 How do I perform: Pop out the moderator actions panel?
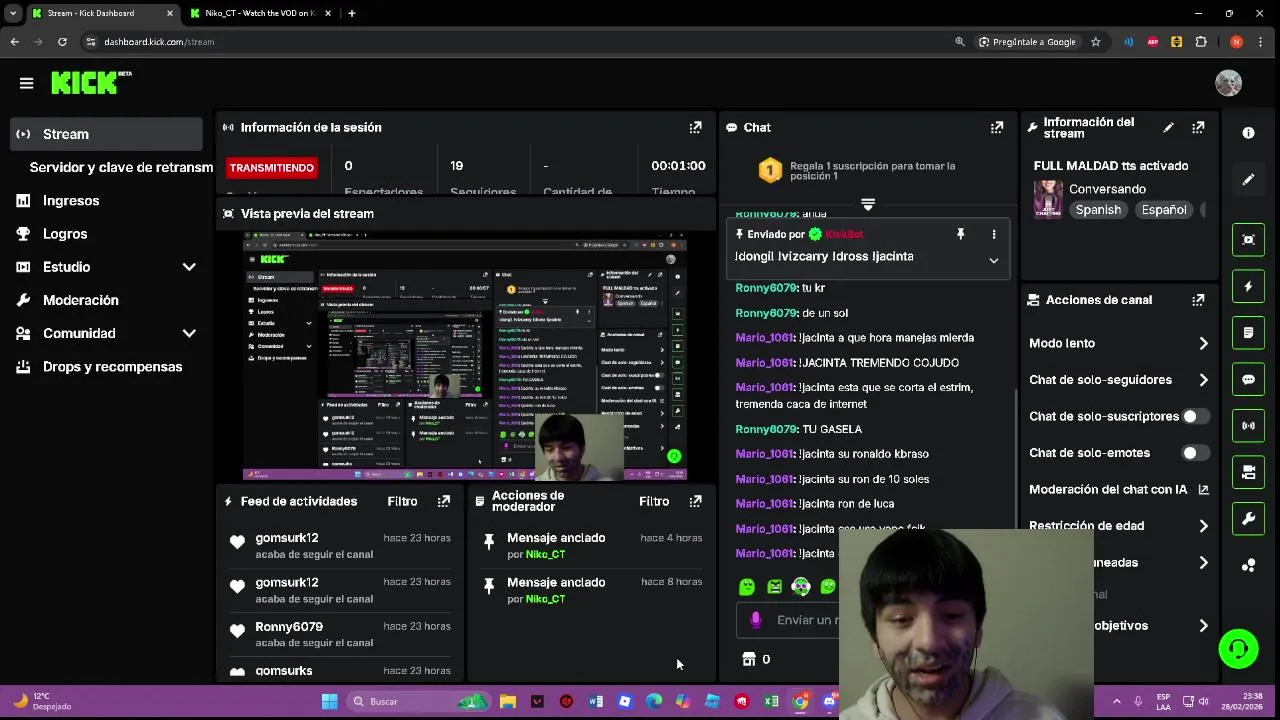(x=695, y=501)
